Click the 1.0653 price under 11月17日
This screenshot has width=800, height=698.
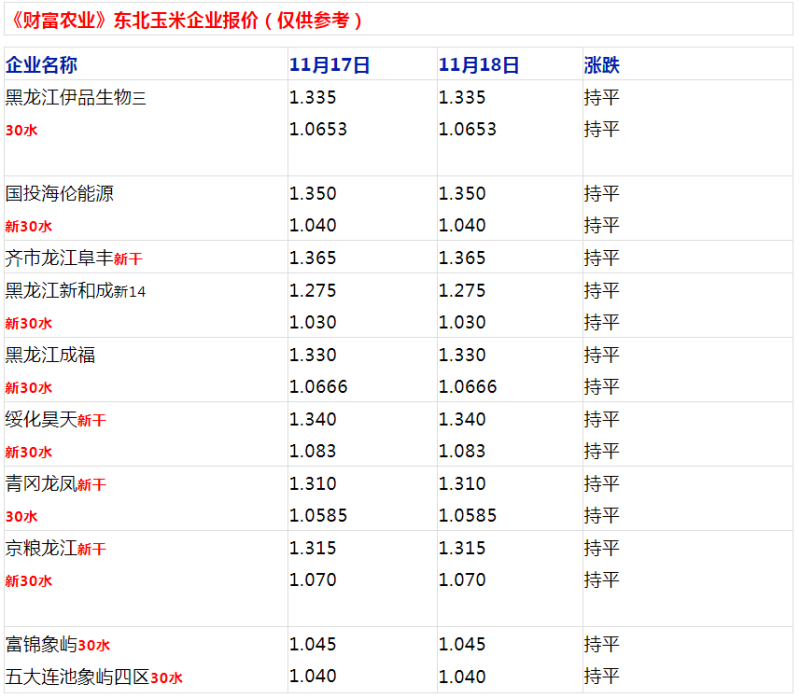click(x=318, y=129)
